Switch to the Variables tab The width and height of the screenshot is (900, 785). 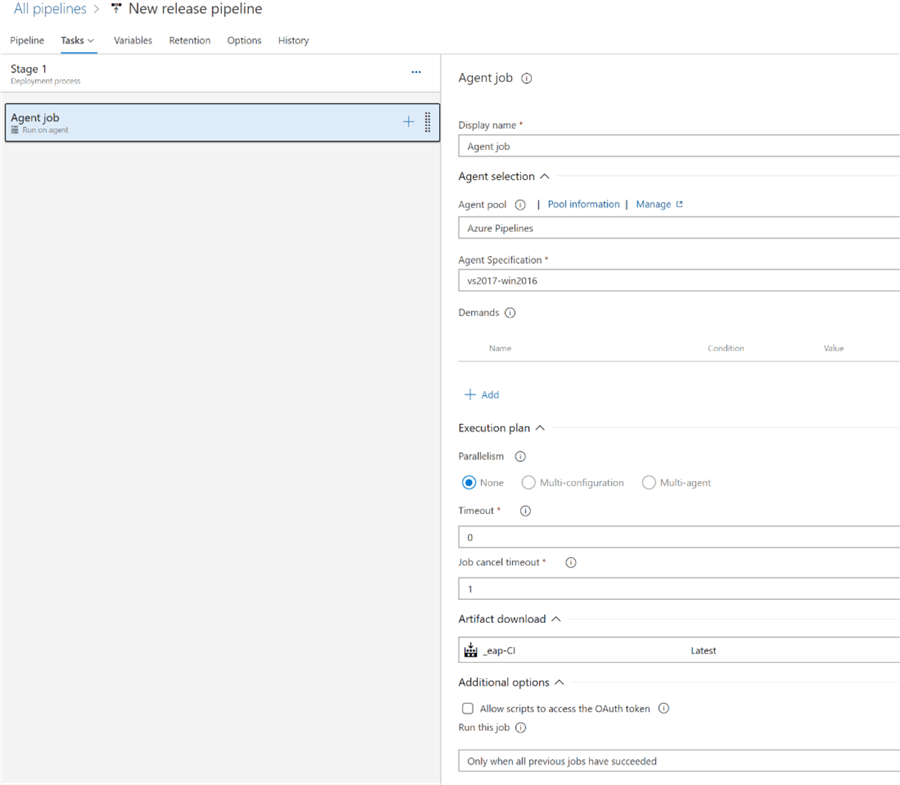133,41
